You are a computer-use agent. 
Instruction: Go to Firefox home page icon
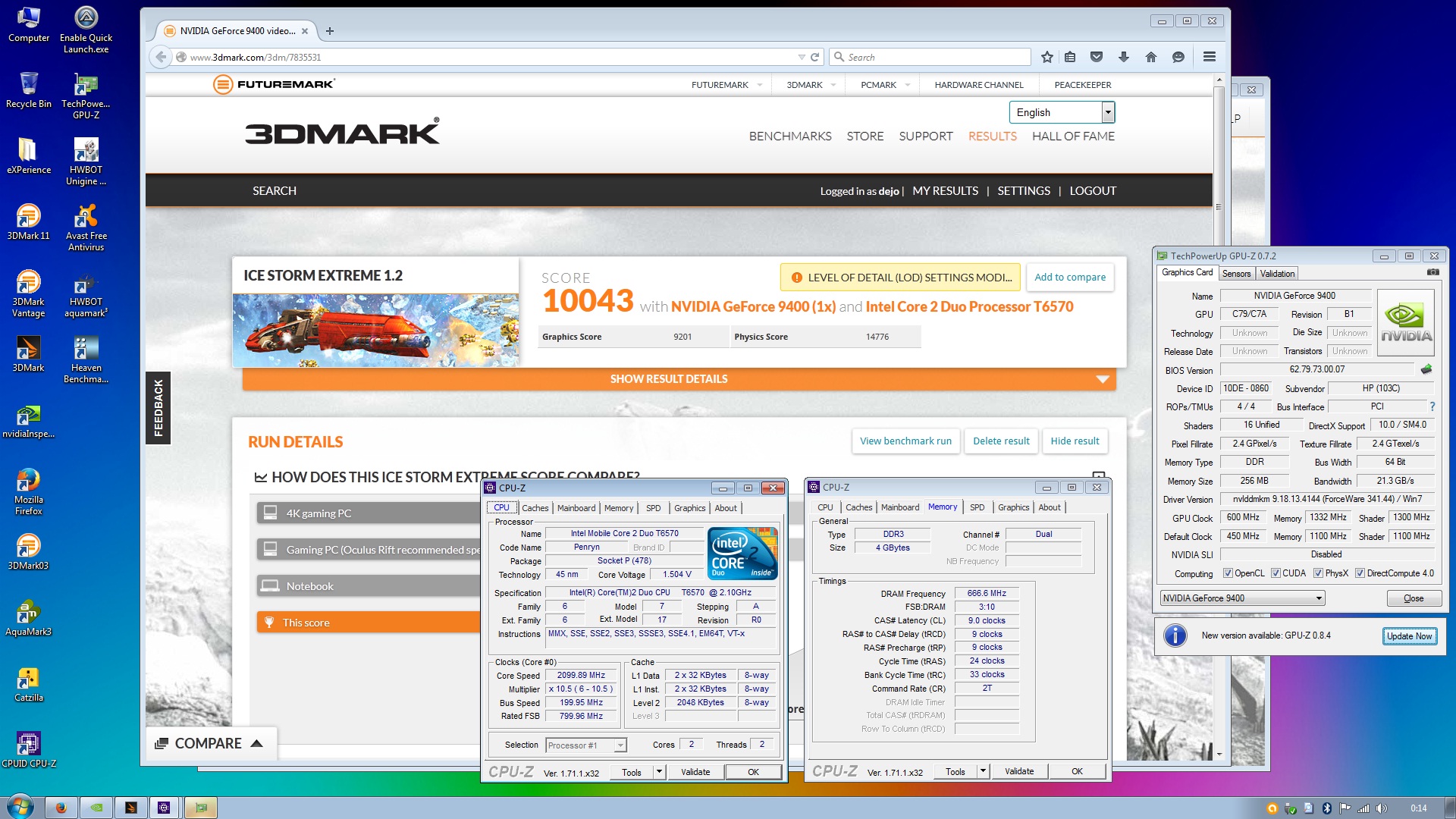[1151, 57]
